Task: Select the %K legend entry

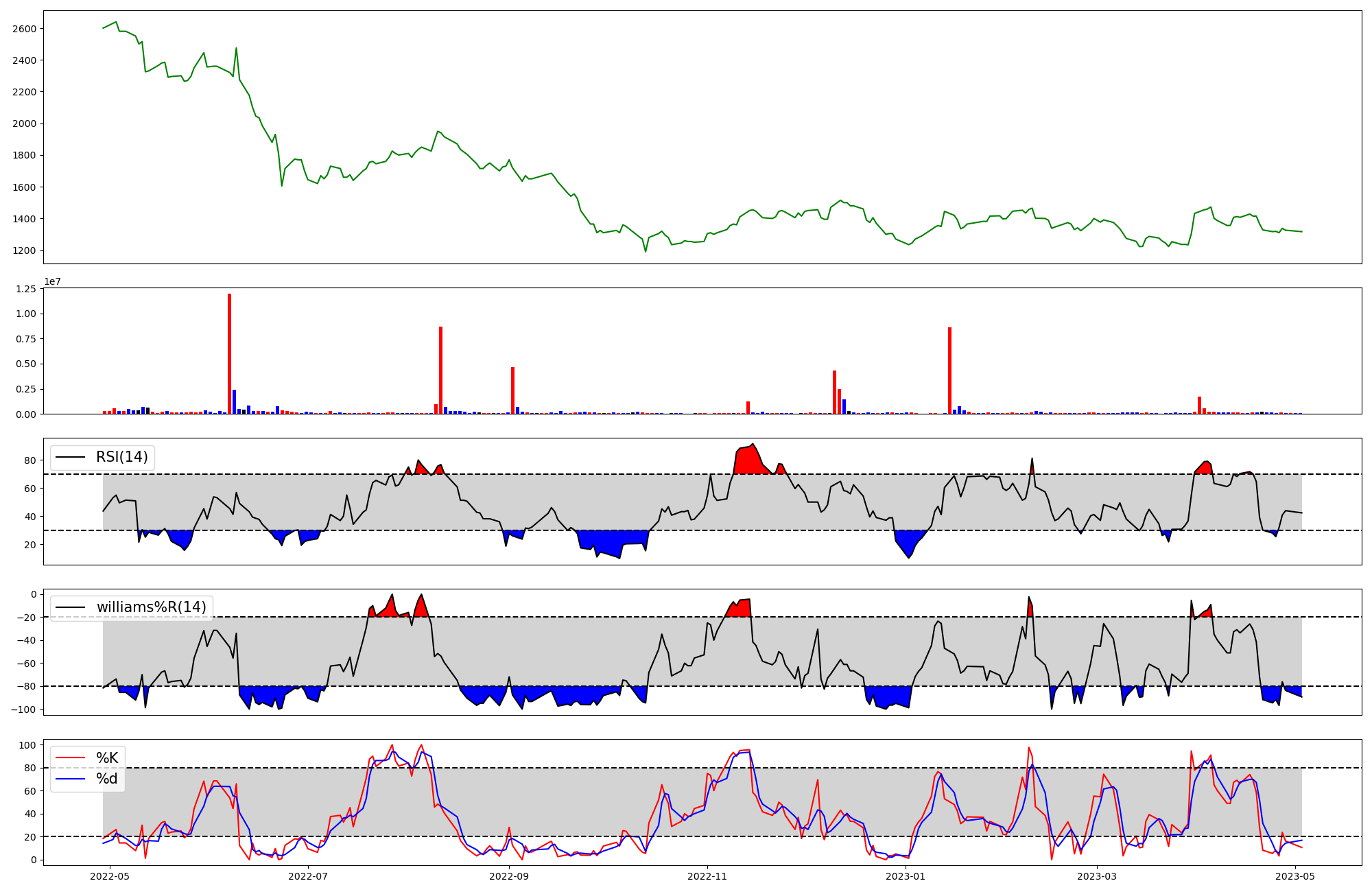Action: click(106, 758)
